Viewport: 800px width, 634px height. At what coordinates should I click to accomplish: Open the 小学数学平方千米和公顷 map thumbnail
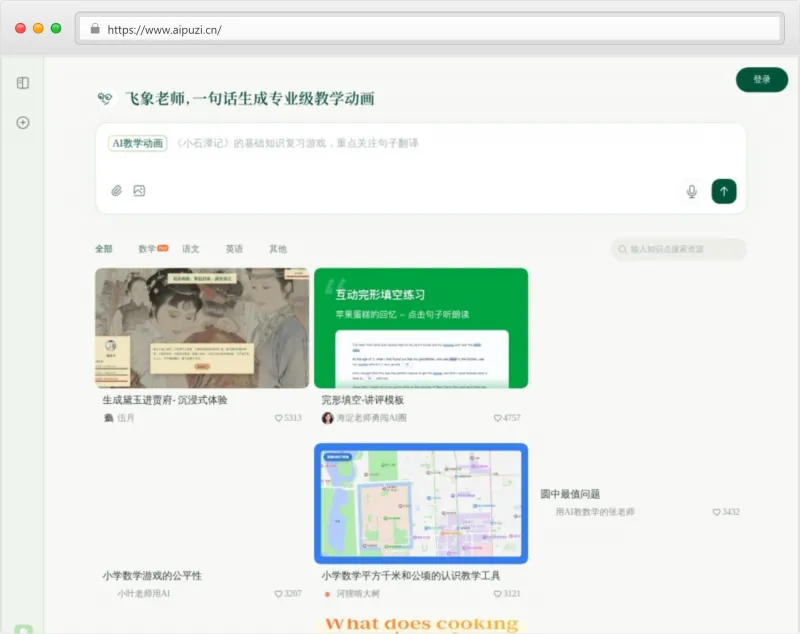421,504
